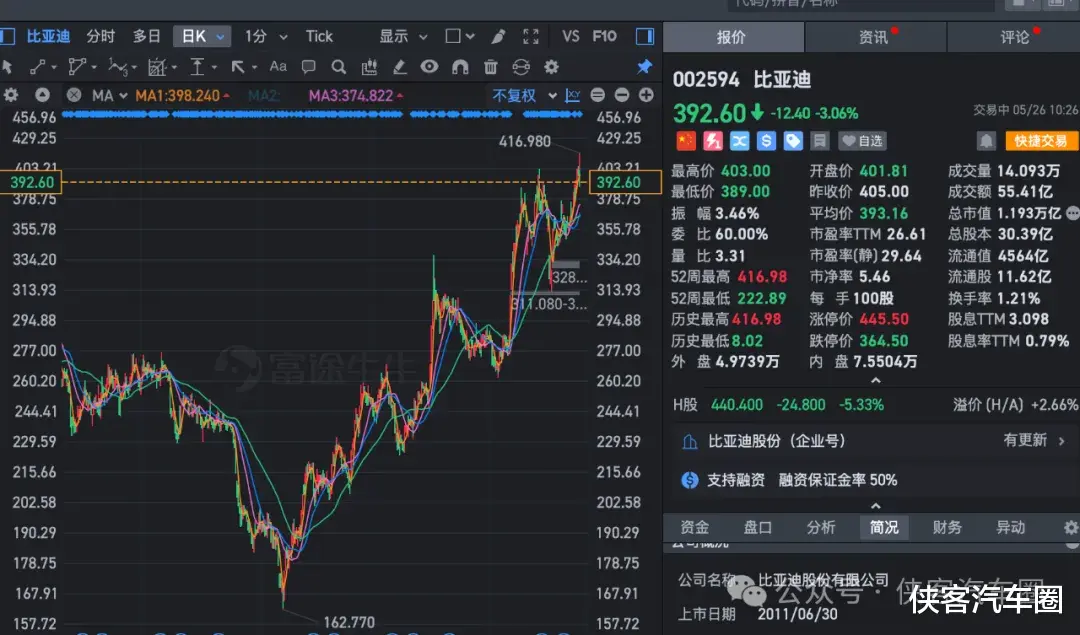The image size is (1080, 635).
Task: Click the gray notes bookmark icon
Action: coord(820,141)
